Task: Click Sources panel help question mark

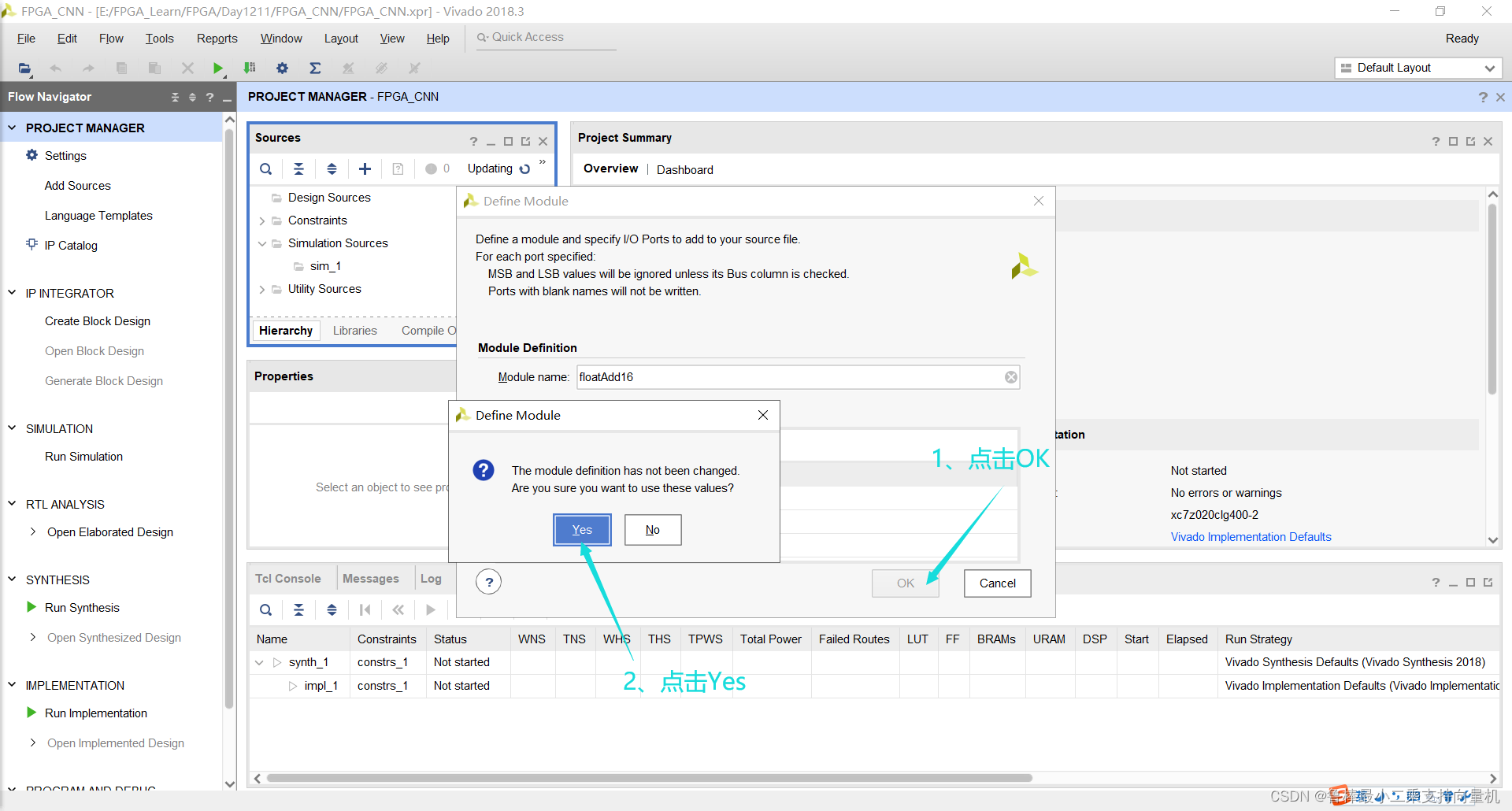Action: [473, 142]
